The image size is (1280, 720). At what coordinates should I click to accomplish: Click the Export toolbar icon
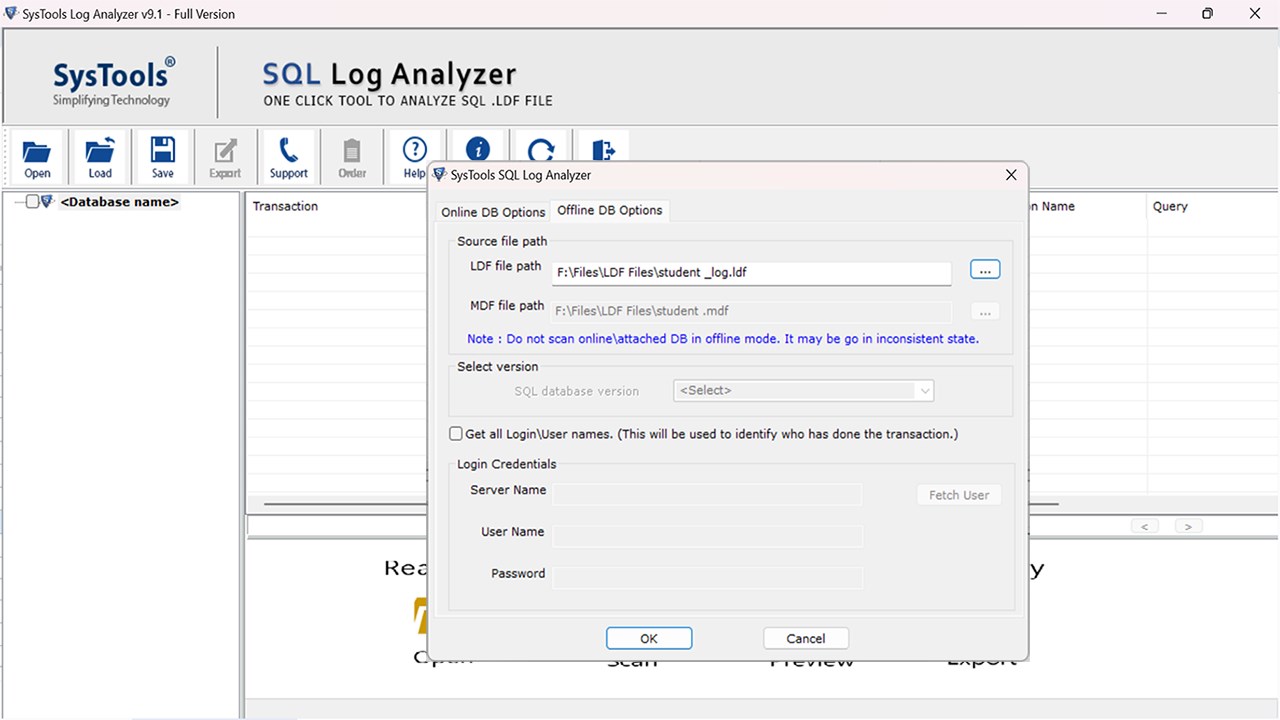click(x=225, y=157)
